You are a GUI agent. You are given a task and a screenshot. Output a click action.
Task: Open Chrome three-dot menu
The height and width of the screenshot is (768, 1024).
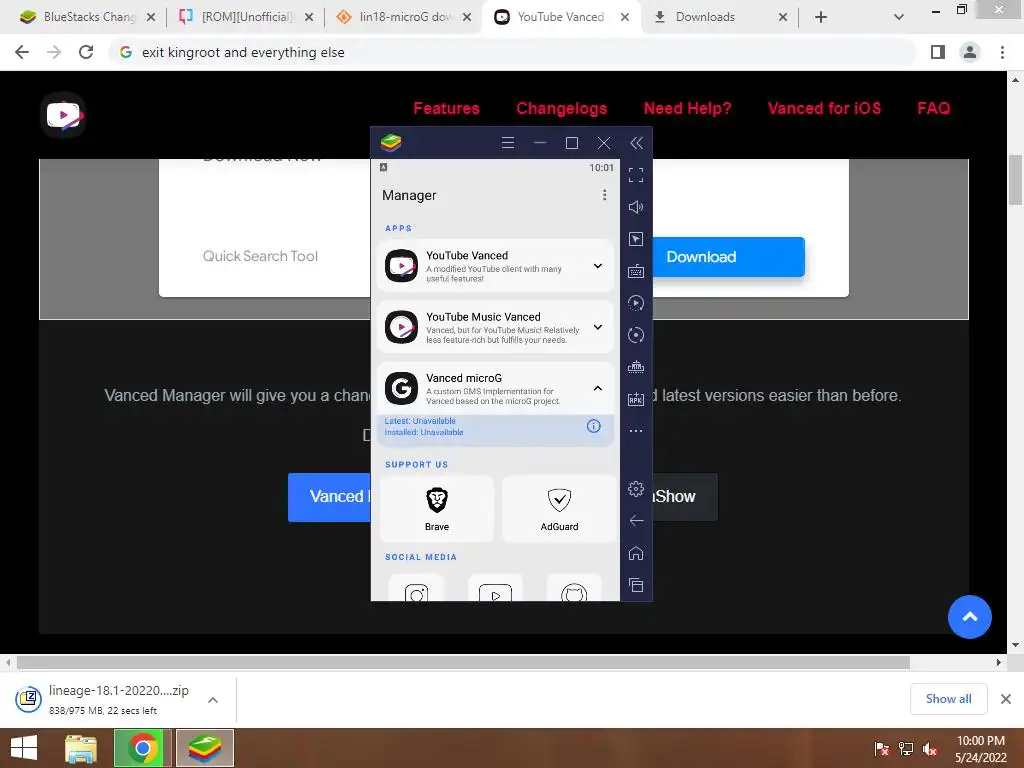pyautogui.click(x=1002, y=52)
